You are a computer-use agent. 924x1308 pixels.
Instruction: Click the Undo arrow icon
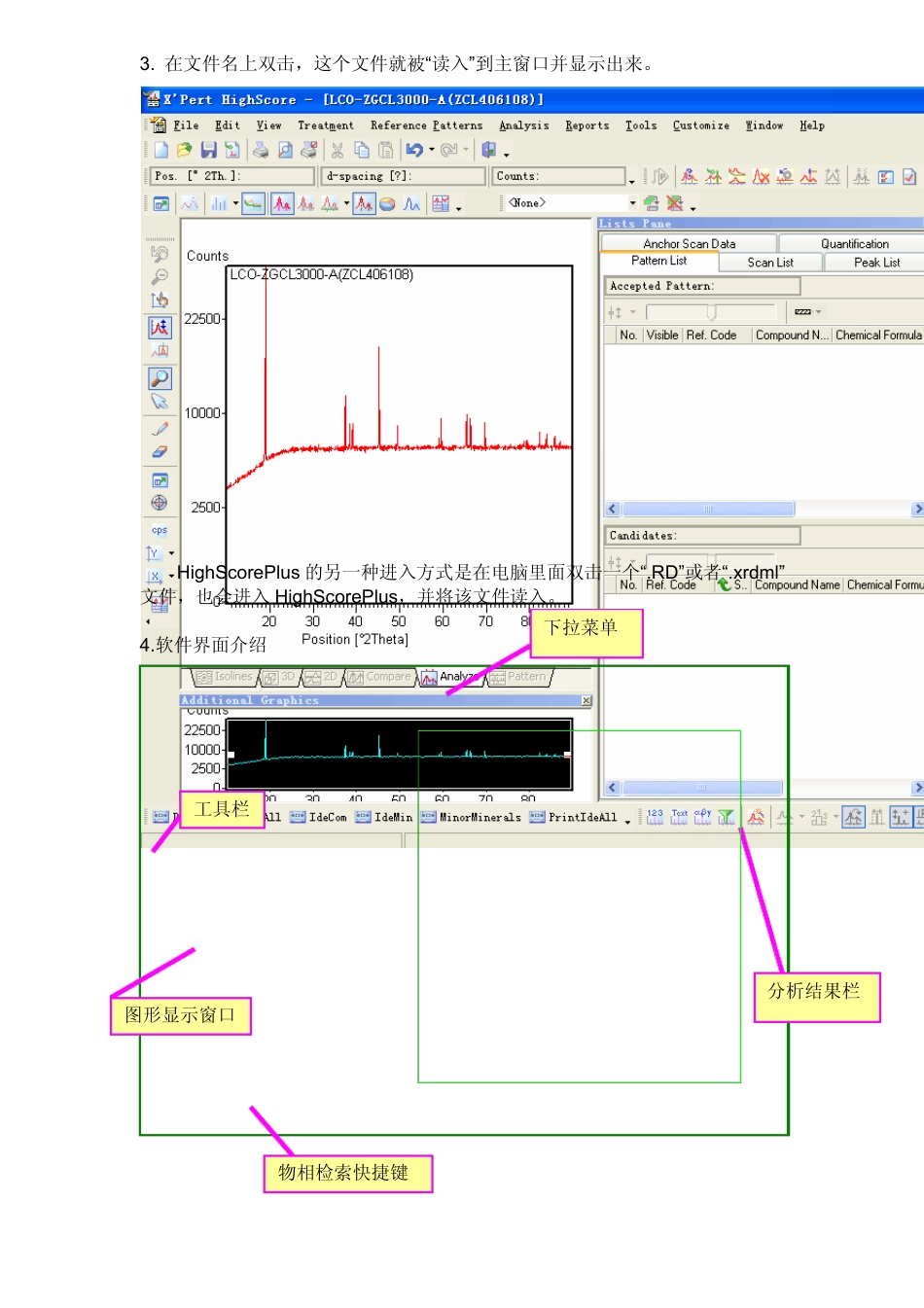(x=415, y=150)
